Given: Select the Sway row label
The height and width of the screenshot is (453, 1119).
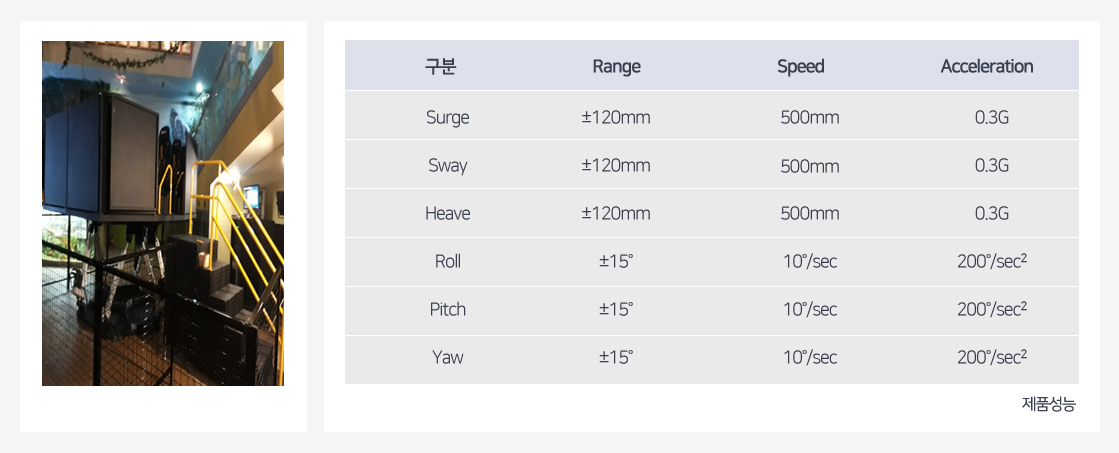Looking at the screenshot, I should (447, 166).
